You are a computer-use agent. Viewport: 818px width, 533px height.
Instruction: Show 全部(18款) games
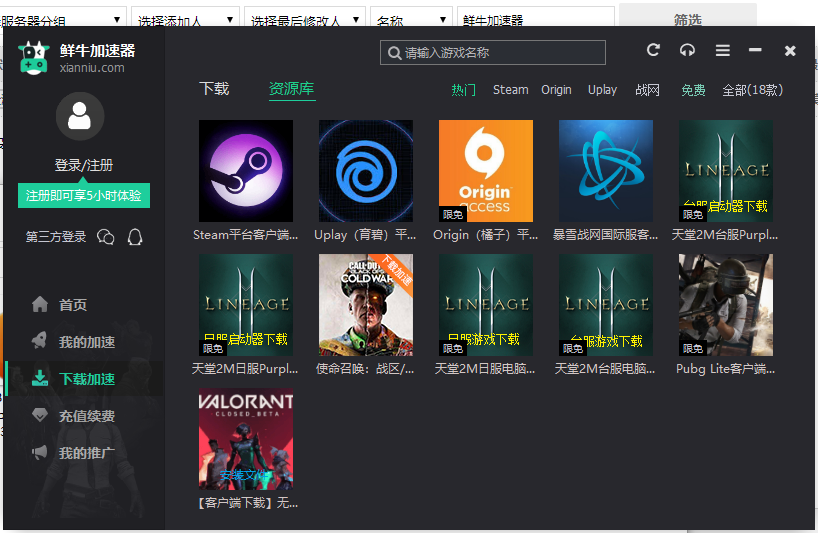(752, 90)
